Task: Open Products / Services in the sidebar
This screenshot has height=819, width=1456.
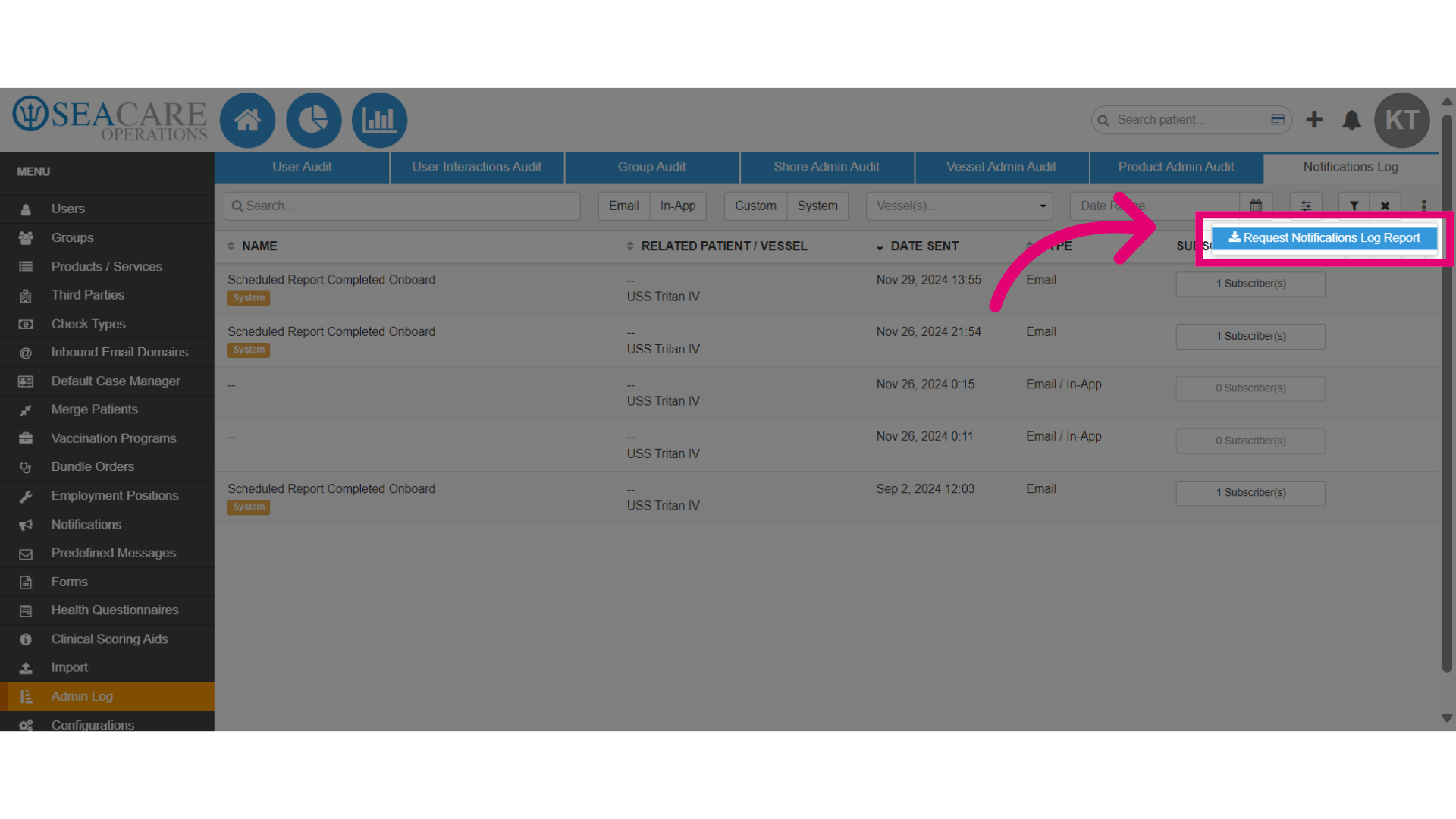Action: [107, 266]
